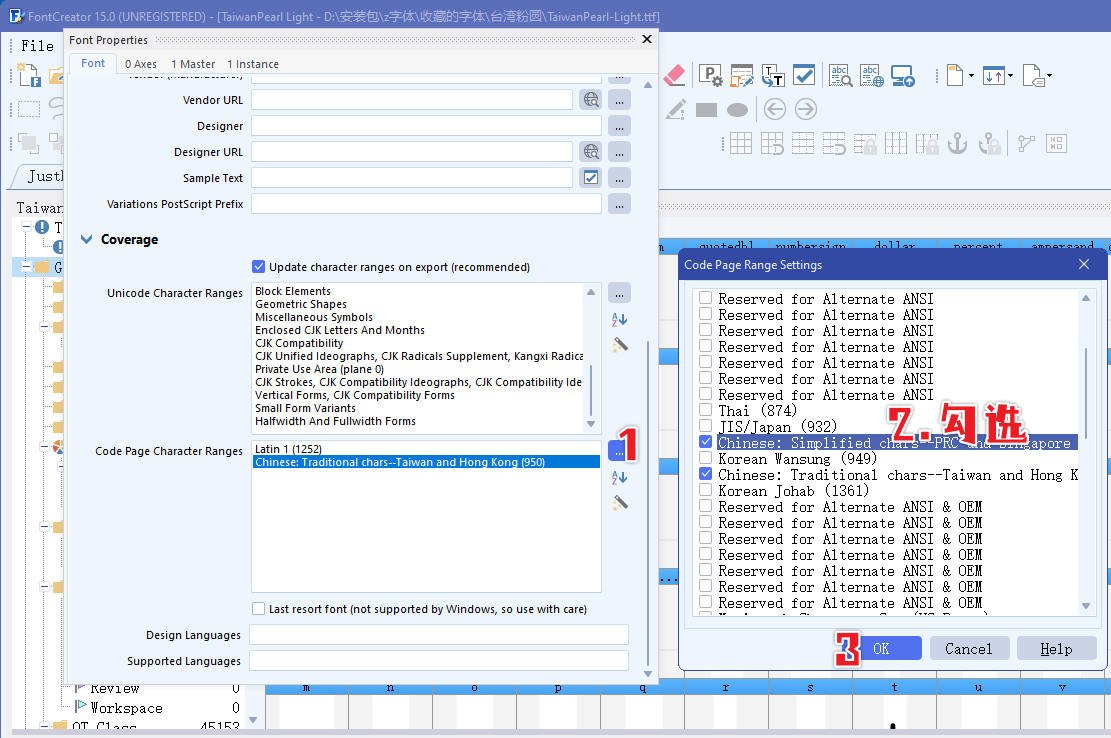Close the Code Page Range Settings dialog
The width and height of the screenshot is (1111, 738).
point(1084,264)
